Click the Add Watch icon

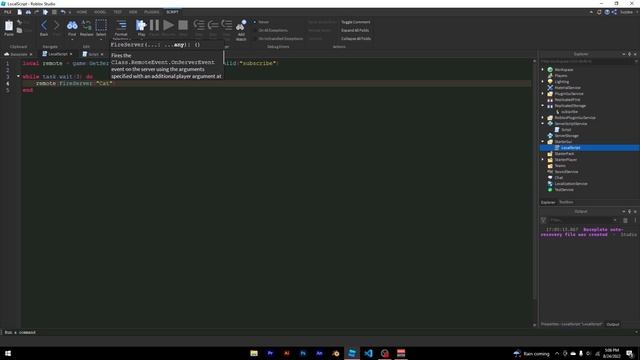(x=241, y=25)
